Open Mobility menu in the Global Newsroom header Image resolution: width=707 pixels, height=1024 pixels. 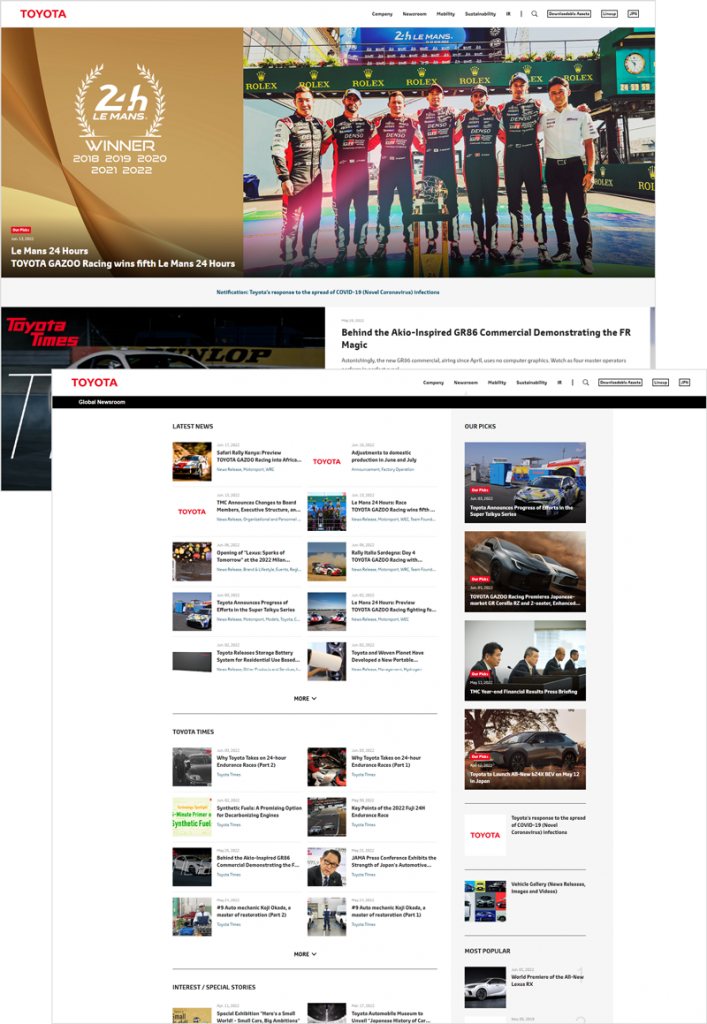[497, 383]
